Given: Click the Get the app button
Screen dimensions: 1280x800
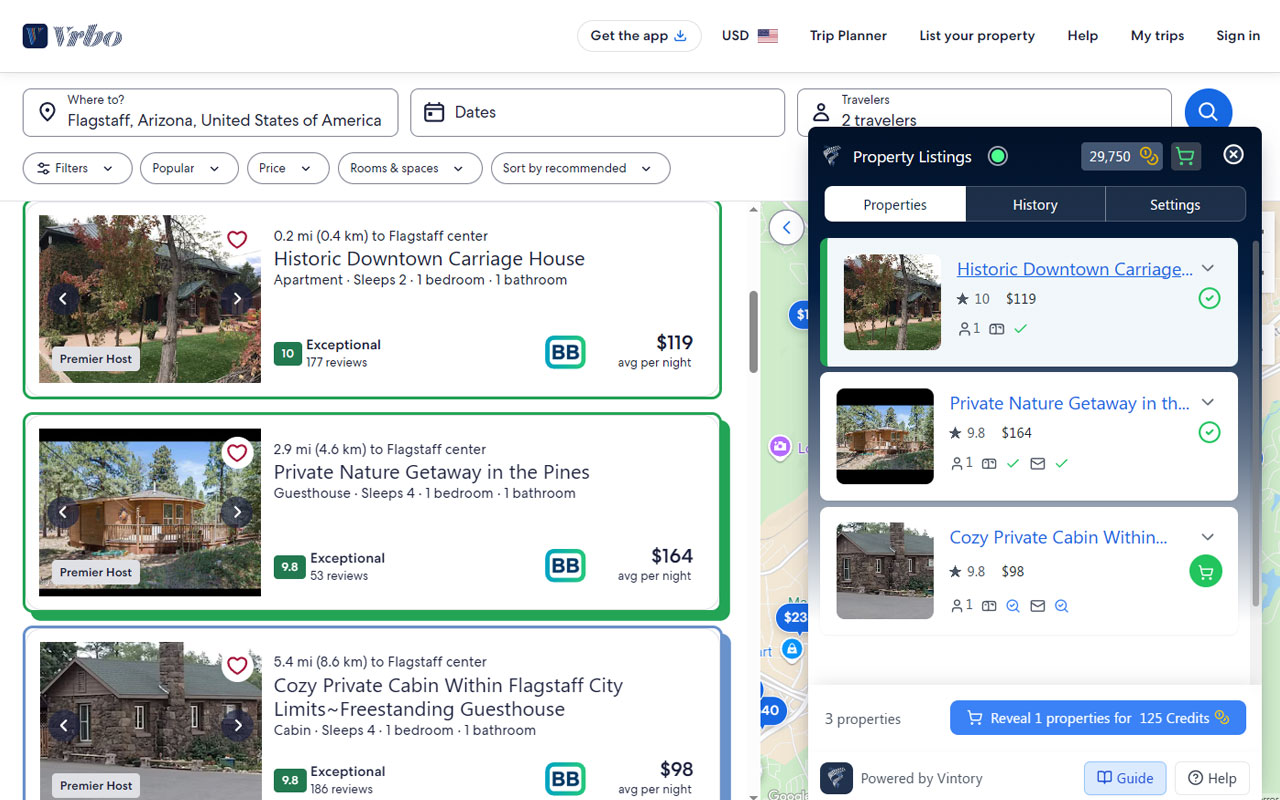Looking at the screenshot, I should pos(639,36).
